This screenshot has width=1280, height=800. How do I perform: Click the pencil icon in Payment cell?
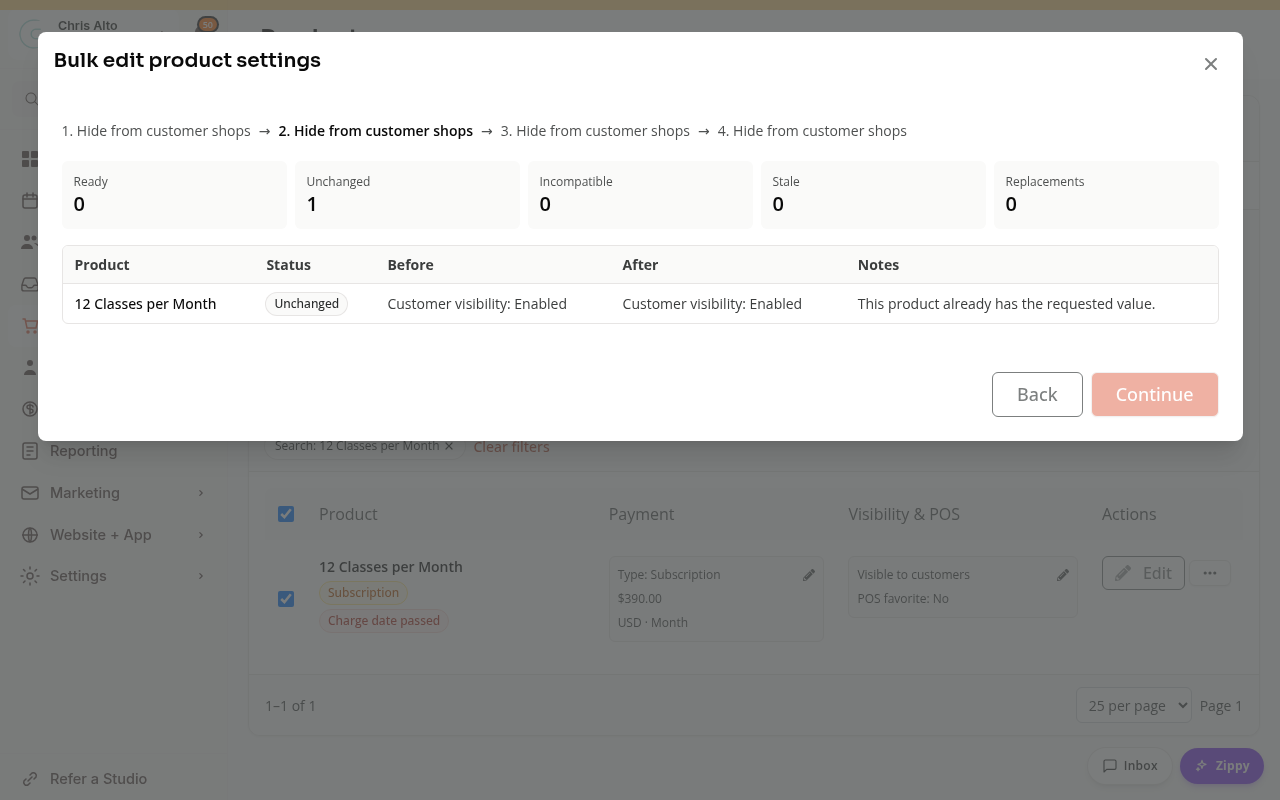(x=809, y=575)
